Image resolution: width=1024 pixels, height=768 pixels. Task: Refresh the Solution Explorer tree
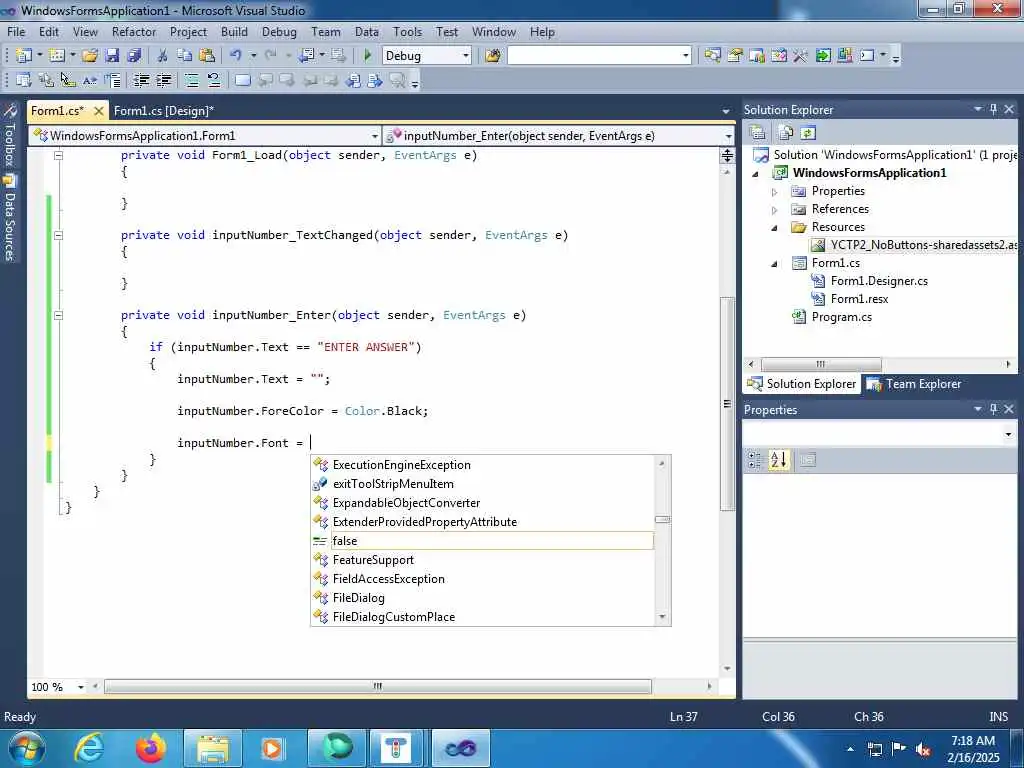[x=808, y=133]
